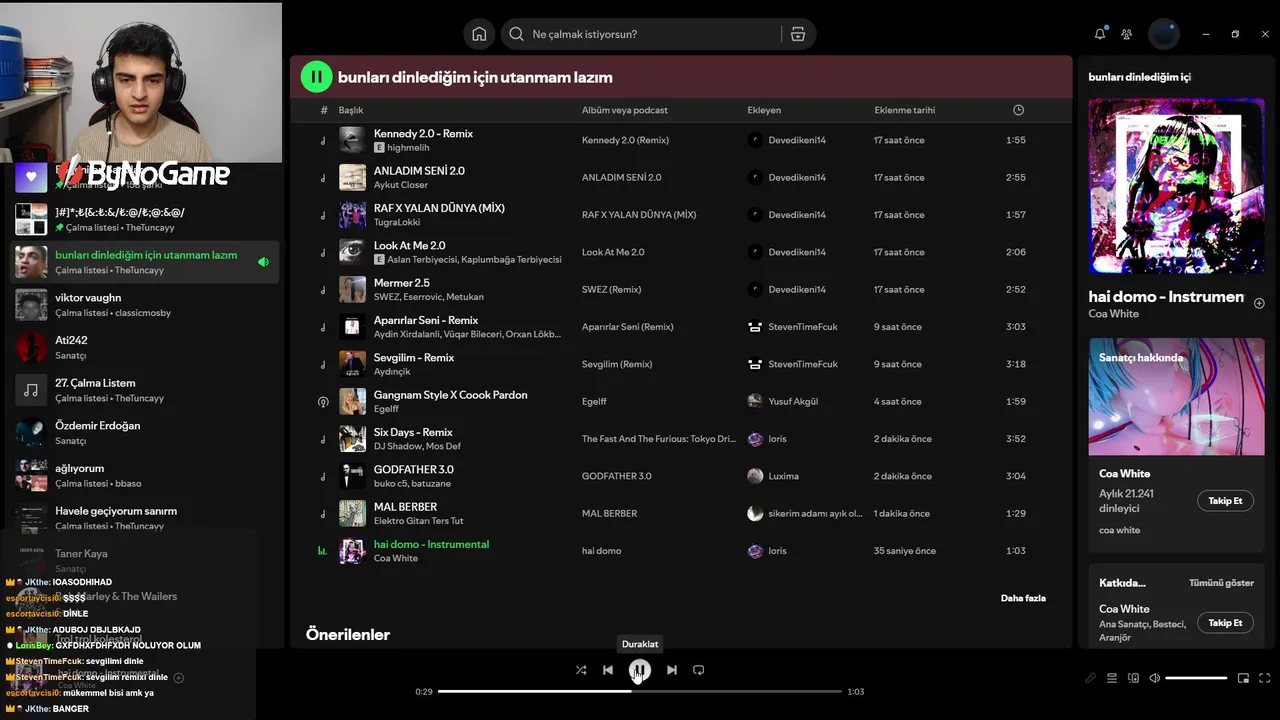
Task: Select Aparırlar Səni - Remix track
Action: (x=426, y=320)
